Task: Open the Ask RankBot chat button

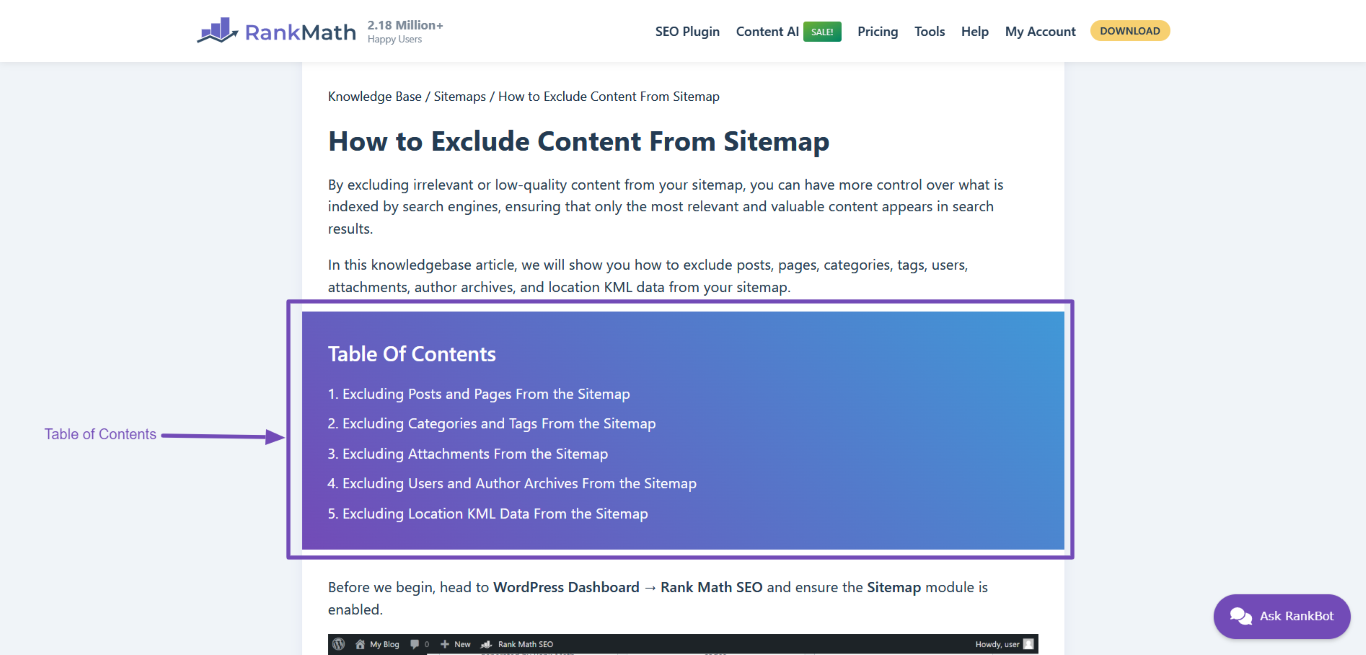Action: (1282, 616)
